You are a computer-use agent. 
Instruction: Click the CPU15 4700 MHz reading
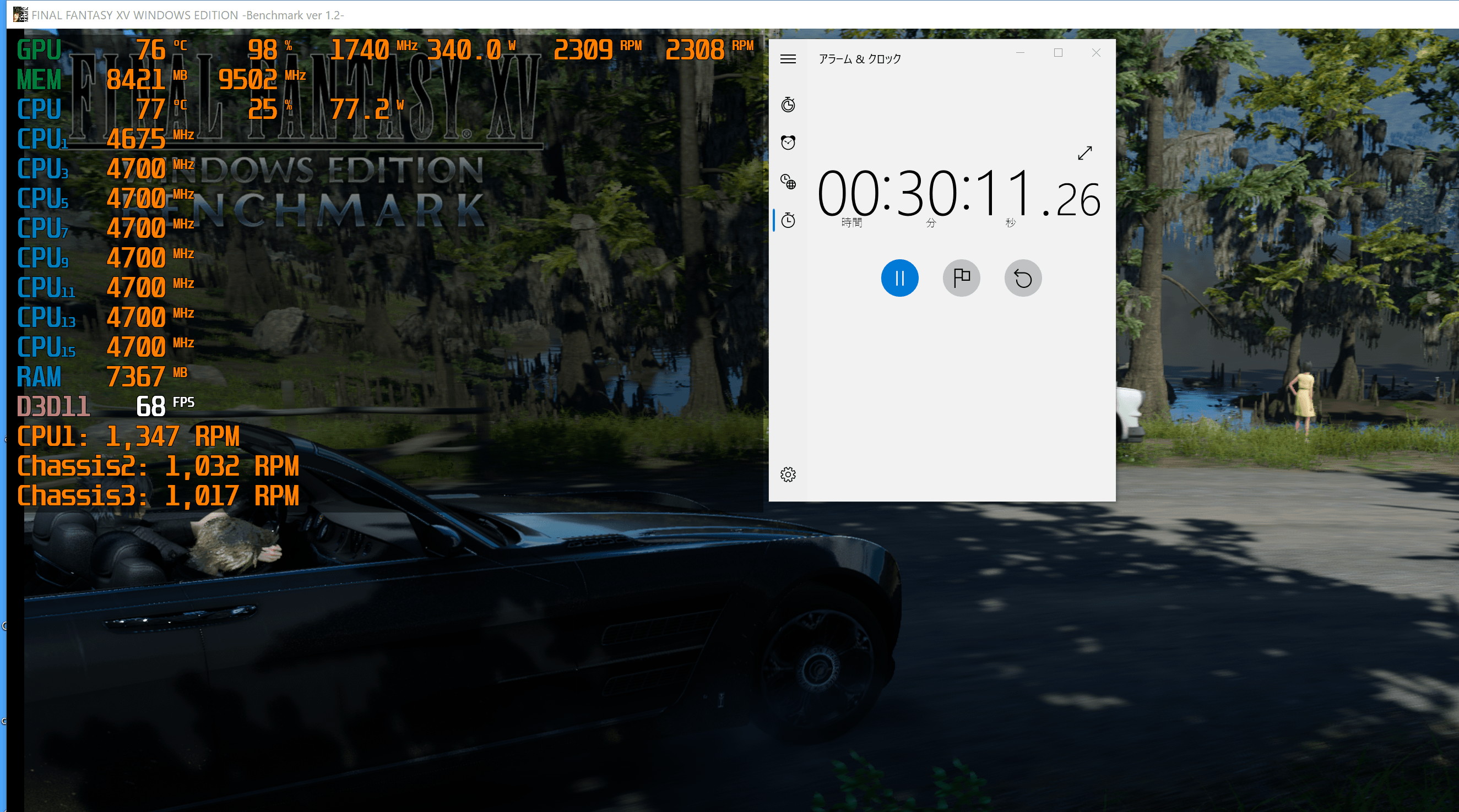150,346
